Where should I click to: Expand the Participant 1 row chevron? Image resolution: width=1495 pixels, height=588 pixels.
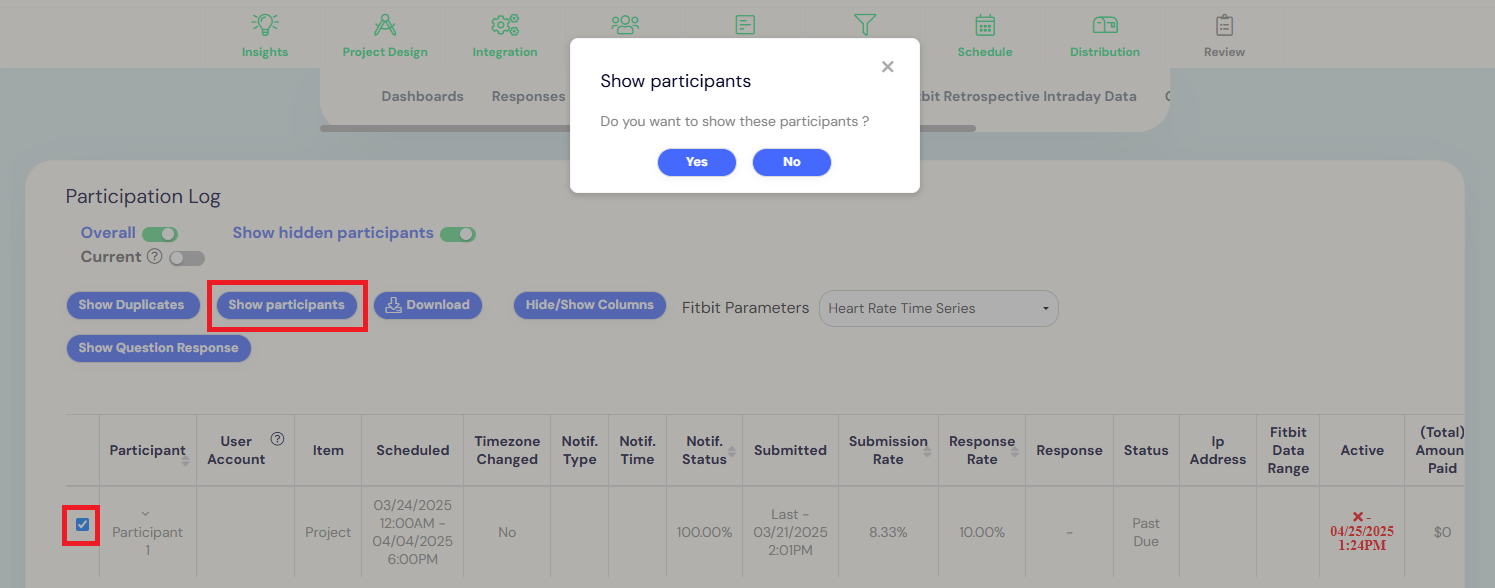(147, 514)
